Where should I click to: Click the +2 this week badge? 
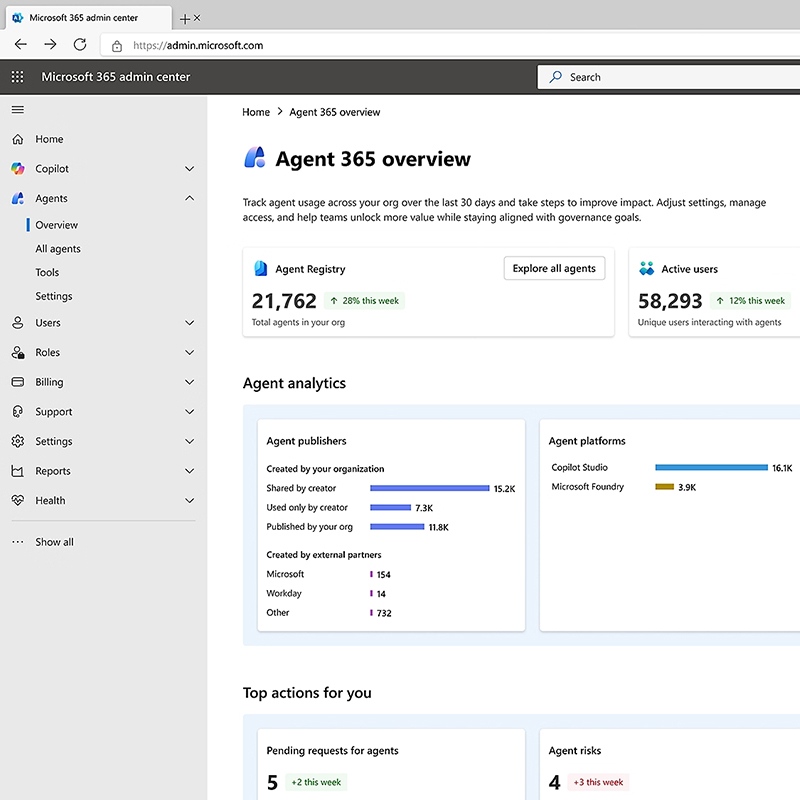point(316,782)
